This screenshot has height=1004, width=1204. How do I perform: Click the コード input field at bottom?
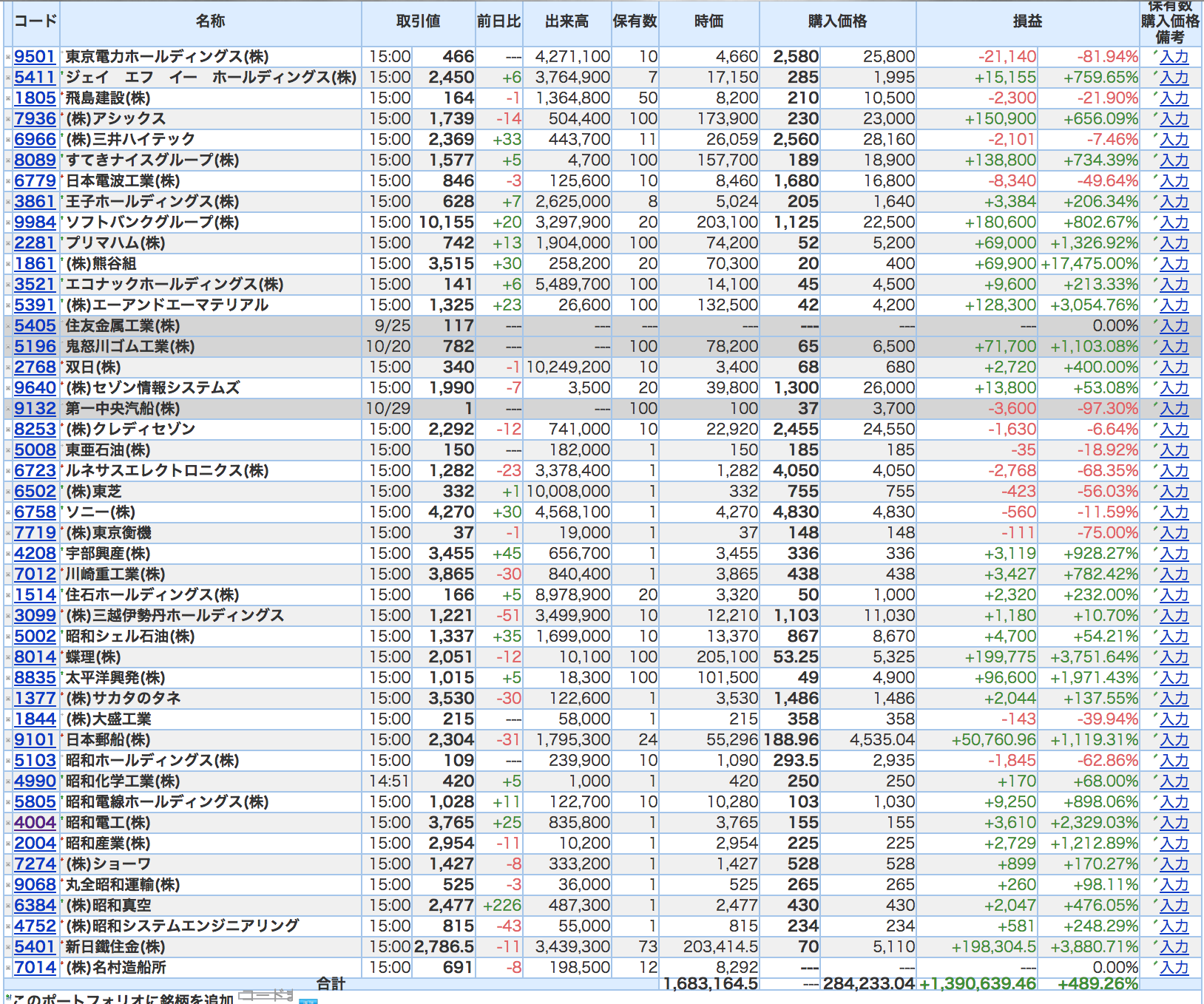click(266, 997)
